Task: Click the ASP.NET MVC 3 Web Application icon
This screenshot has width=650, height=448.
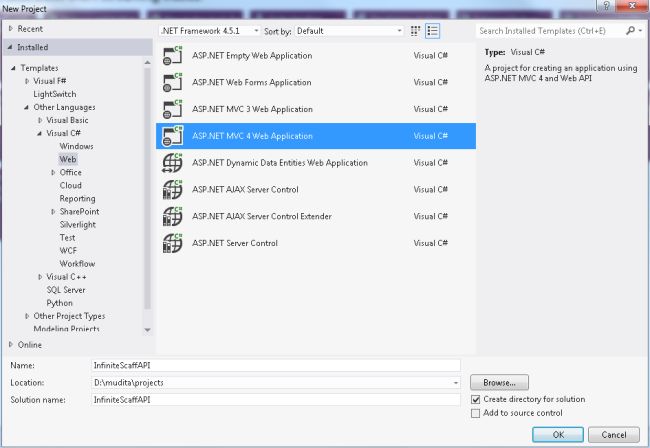Action: click(172, 109)
